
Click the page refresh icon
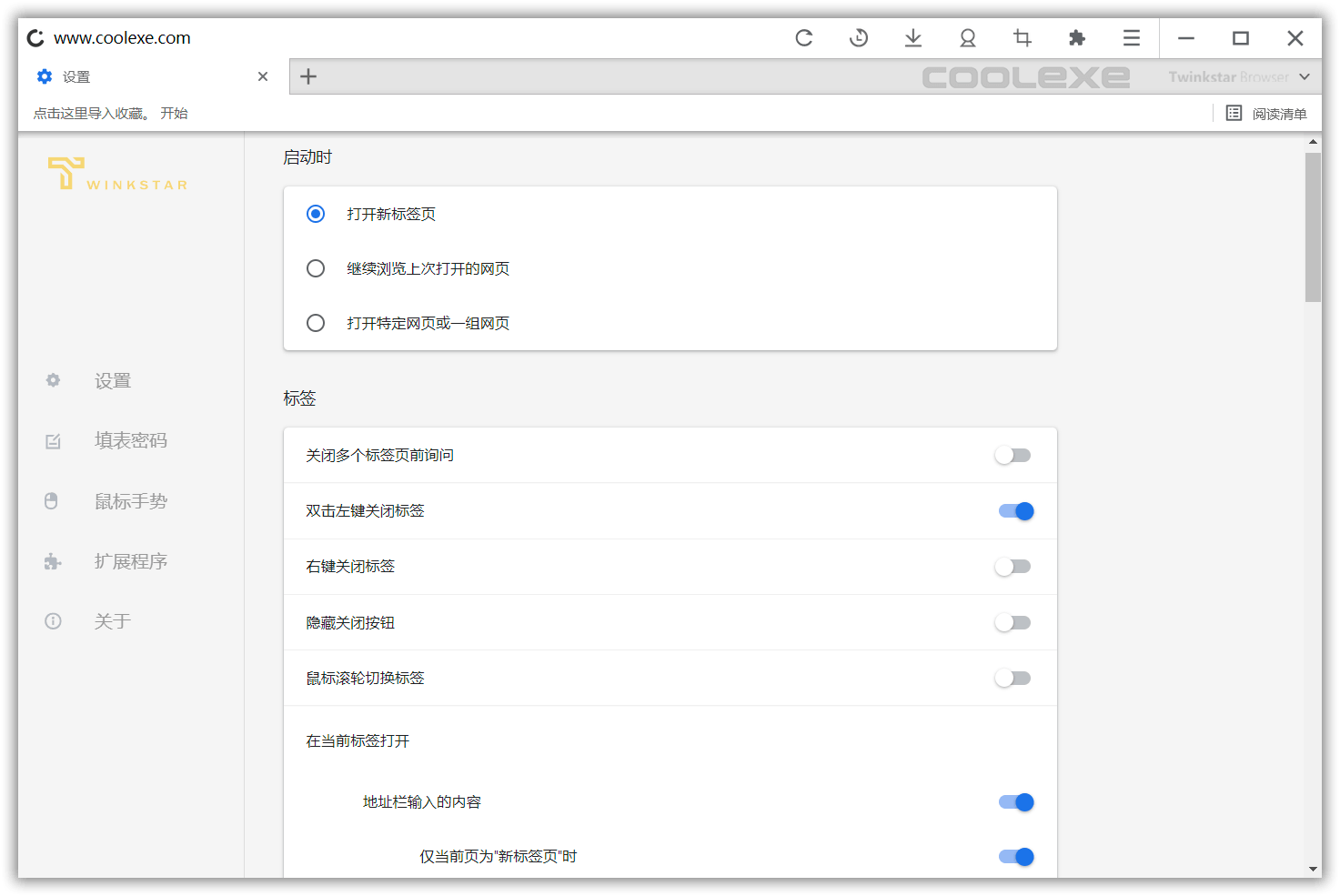coord(804,38)
